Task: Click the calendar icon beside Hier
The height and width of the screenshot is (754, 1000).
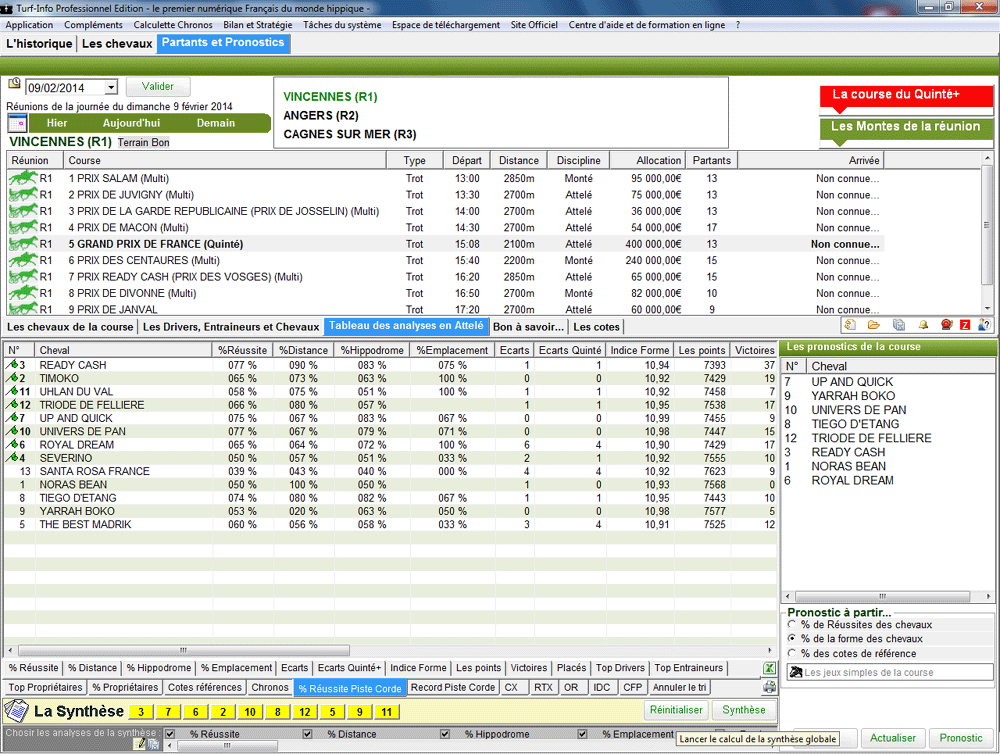Action: coord(18,123)
